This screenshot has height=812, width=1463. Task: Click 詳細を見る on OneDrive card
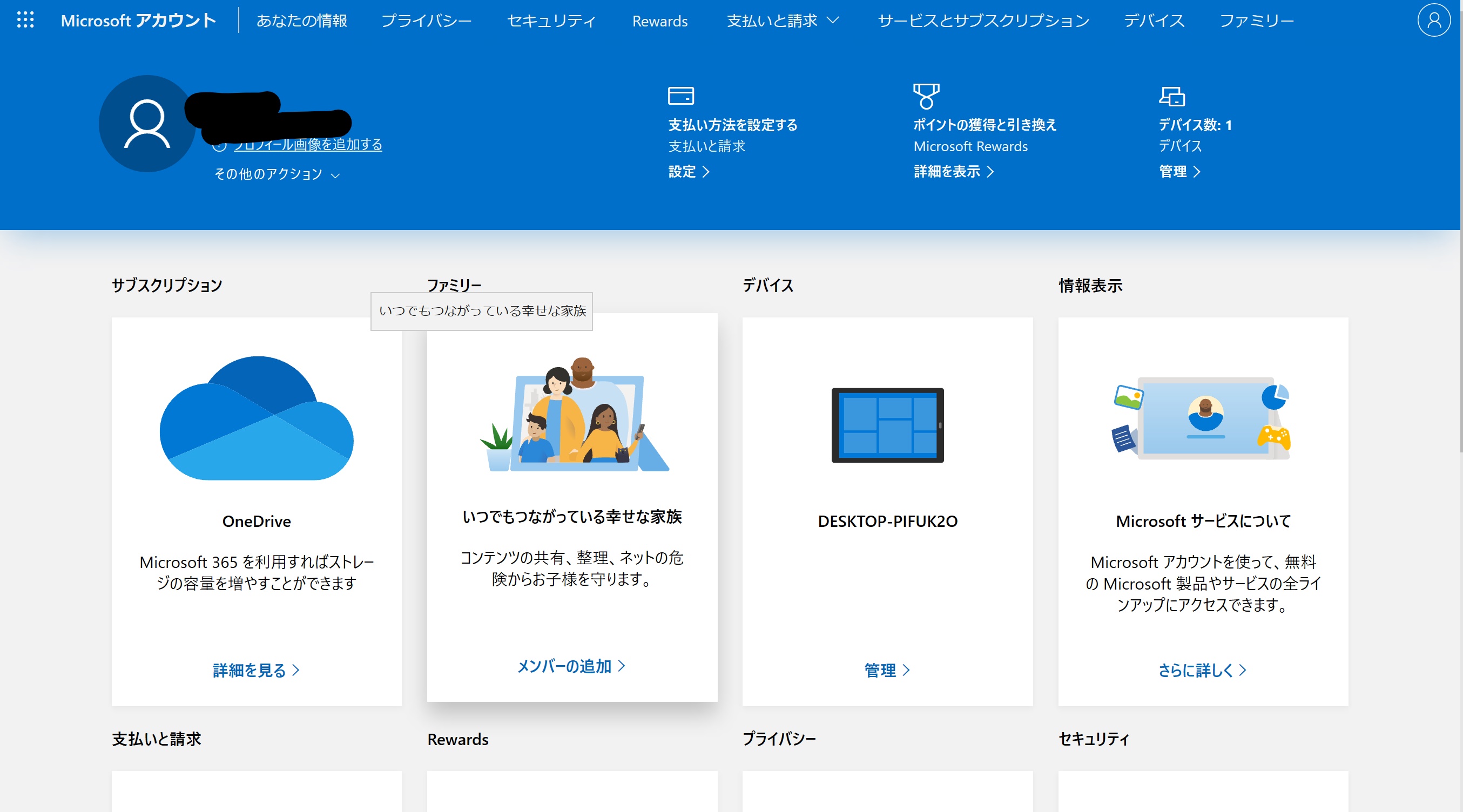click(256, 671)
